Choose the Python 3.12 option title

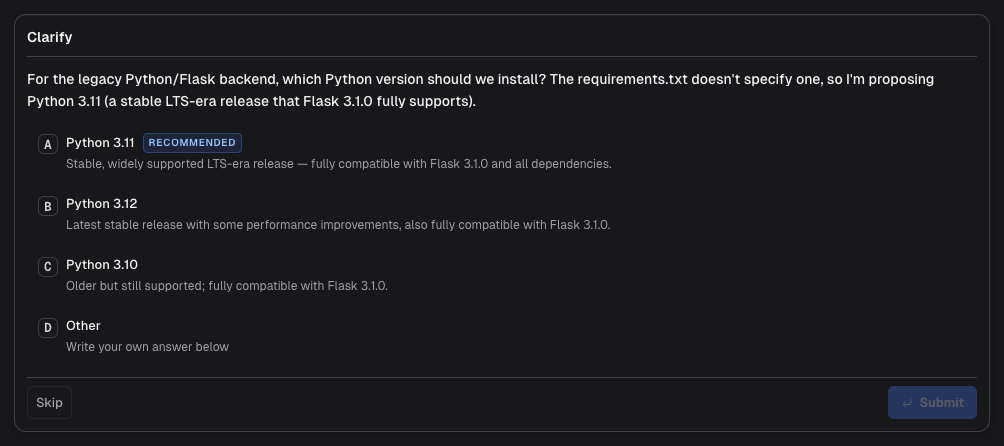coord(102,203)
